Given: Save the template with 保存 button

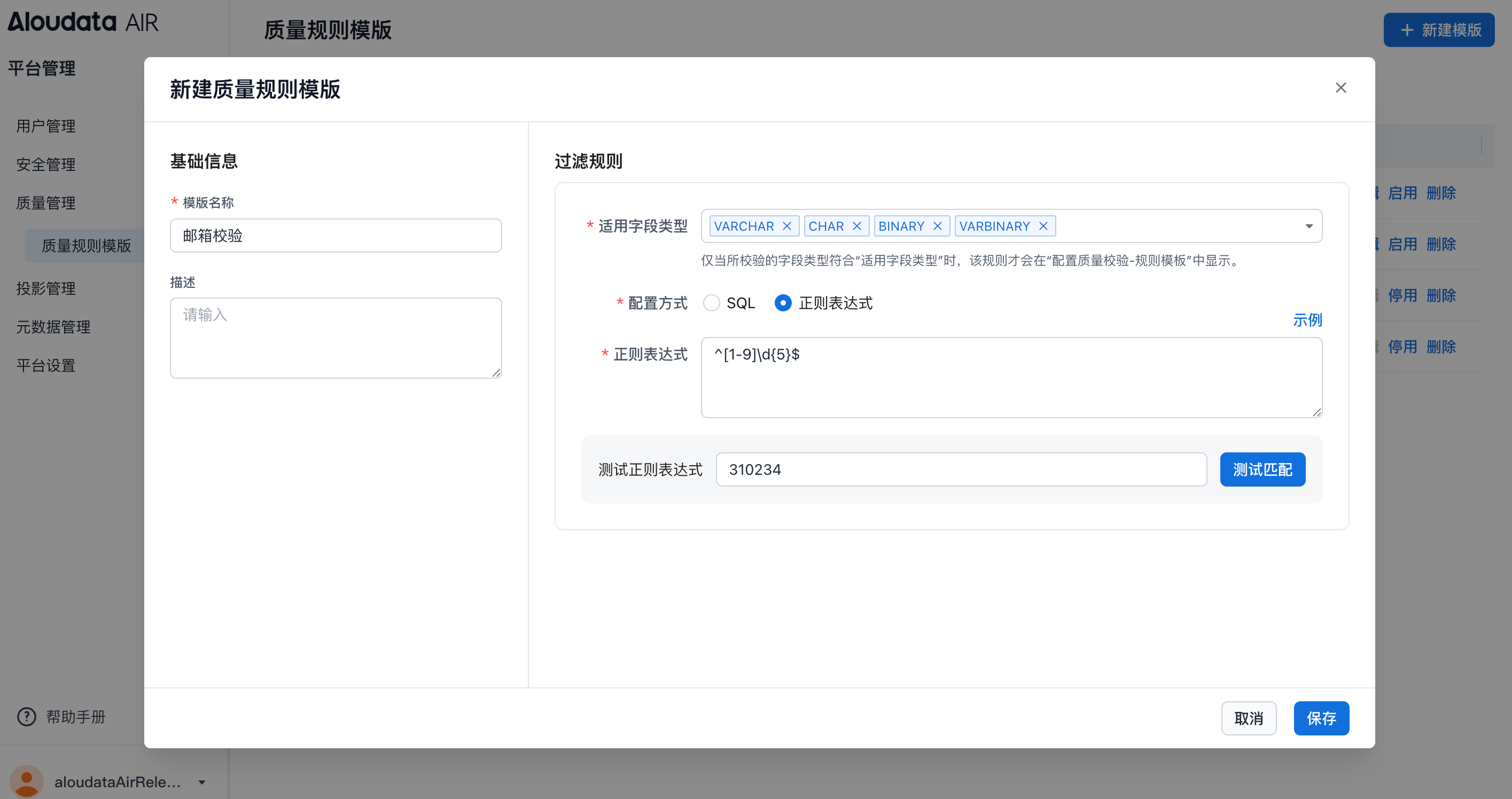Looking at the screenshot, I should pyautogui.click(x=1321, y=717).
